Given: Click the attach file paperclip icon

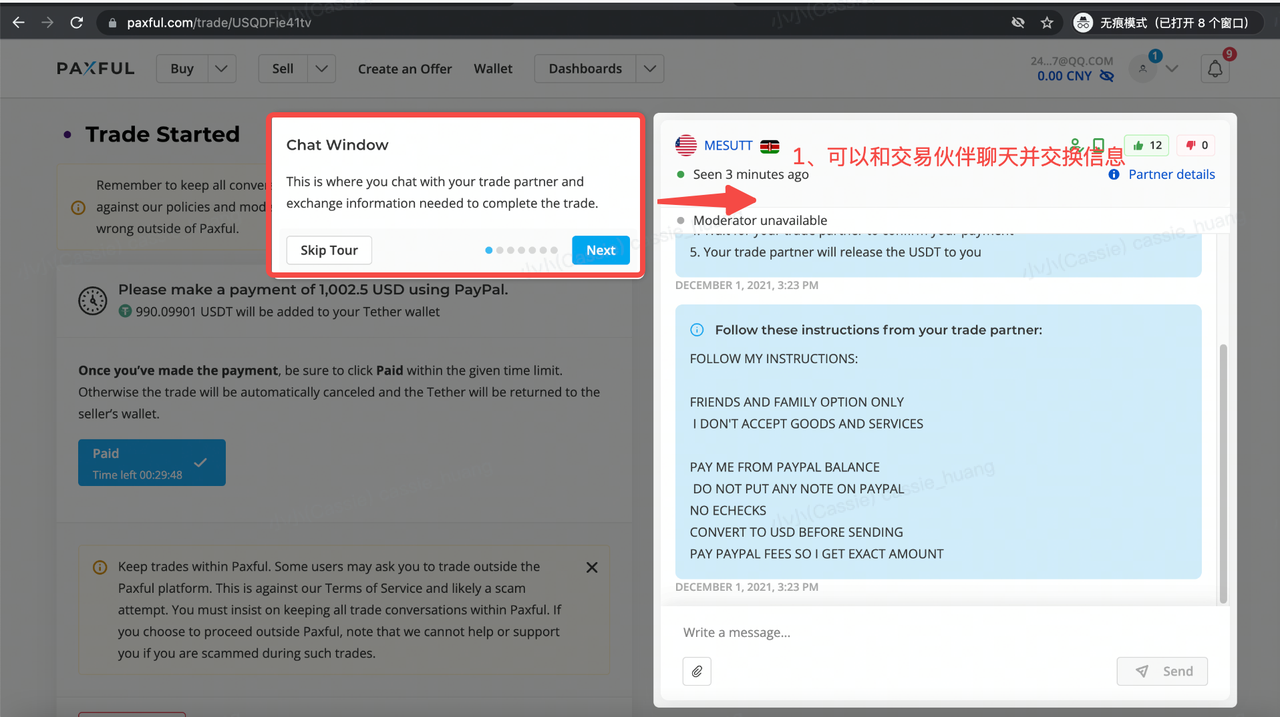Looking at the screenshot, I should point(697,671).
